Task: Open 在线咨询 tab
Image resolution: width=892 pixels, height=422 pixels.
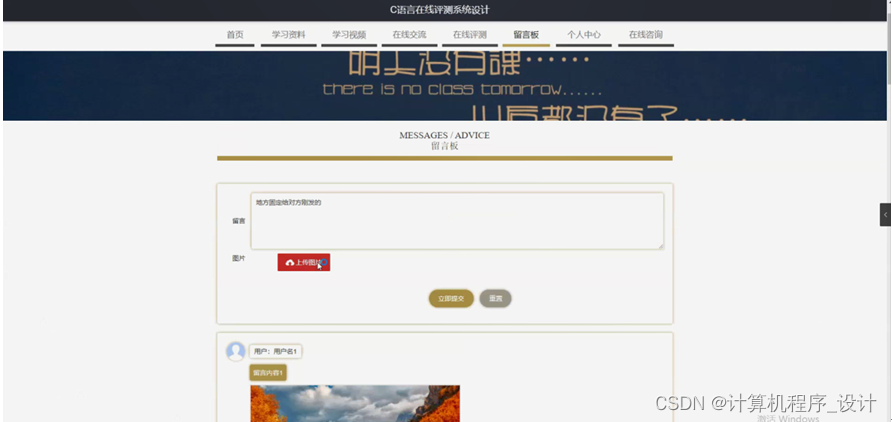Action: click(646, 35)
